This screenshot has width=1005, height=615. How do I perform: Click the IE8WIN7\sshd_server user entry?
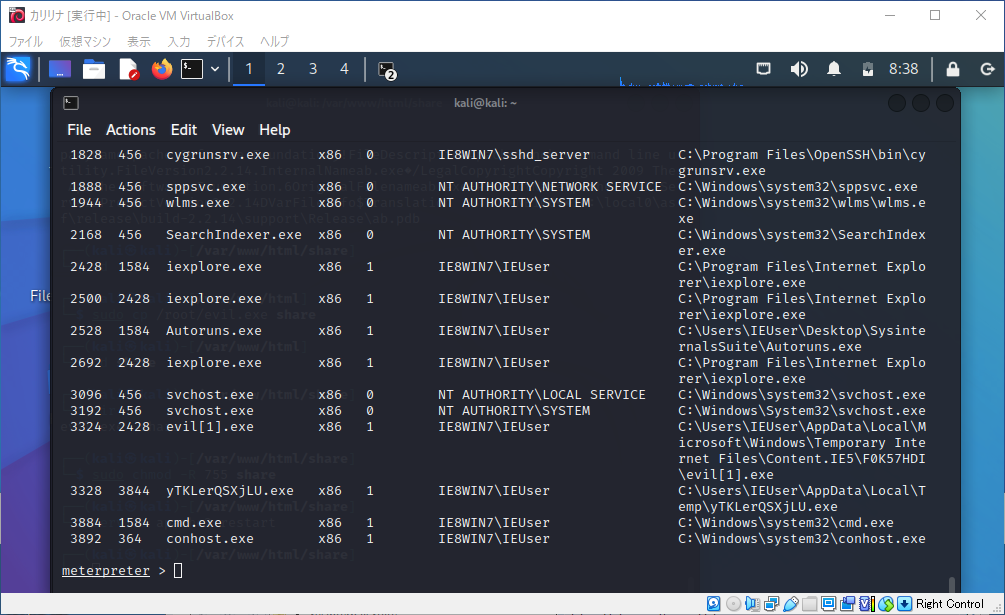(x=513, y=155)
